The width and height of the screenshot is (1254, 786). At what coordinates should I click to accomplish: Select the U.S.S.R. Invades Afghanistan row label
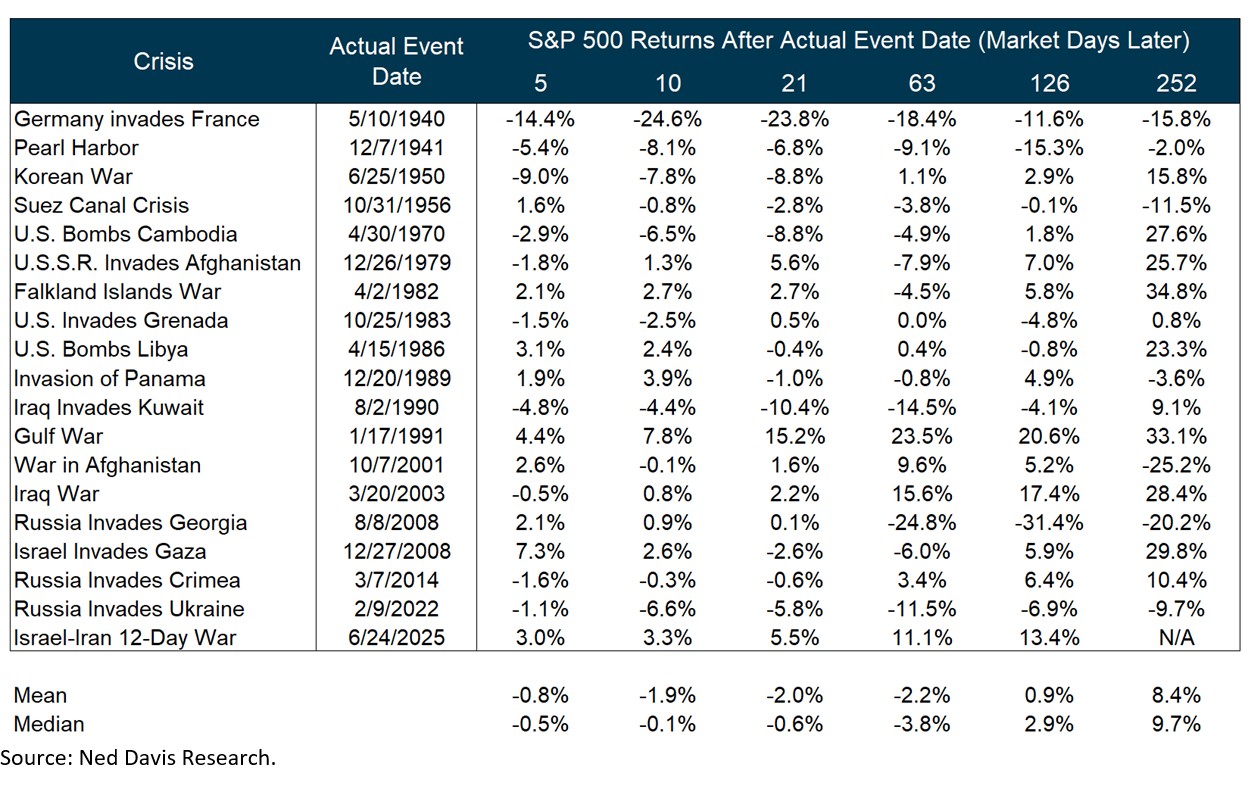158,263
